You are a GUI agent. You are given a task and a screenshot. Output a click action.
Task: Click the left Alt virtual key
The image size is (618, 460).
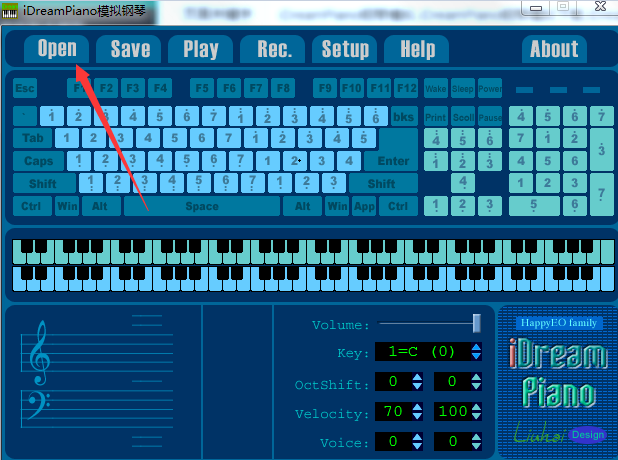[101, 206]
